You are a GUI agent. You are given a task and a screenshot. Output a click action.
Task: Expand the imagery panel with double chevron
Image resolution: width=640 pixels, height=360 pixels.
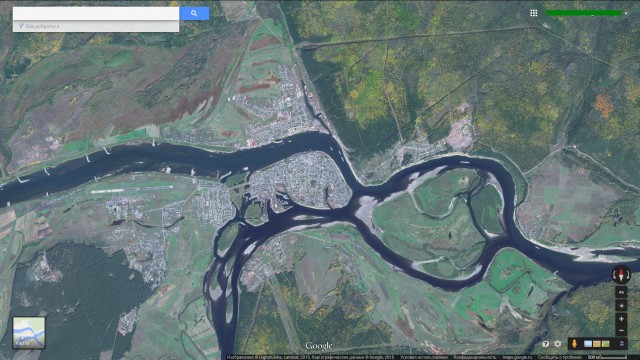coord(622,344)
